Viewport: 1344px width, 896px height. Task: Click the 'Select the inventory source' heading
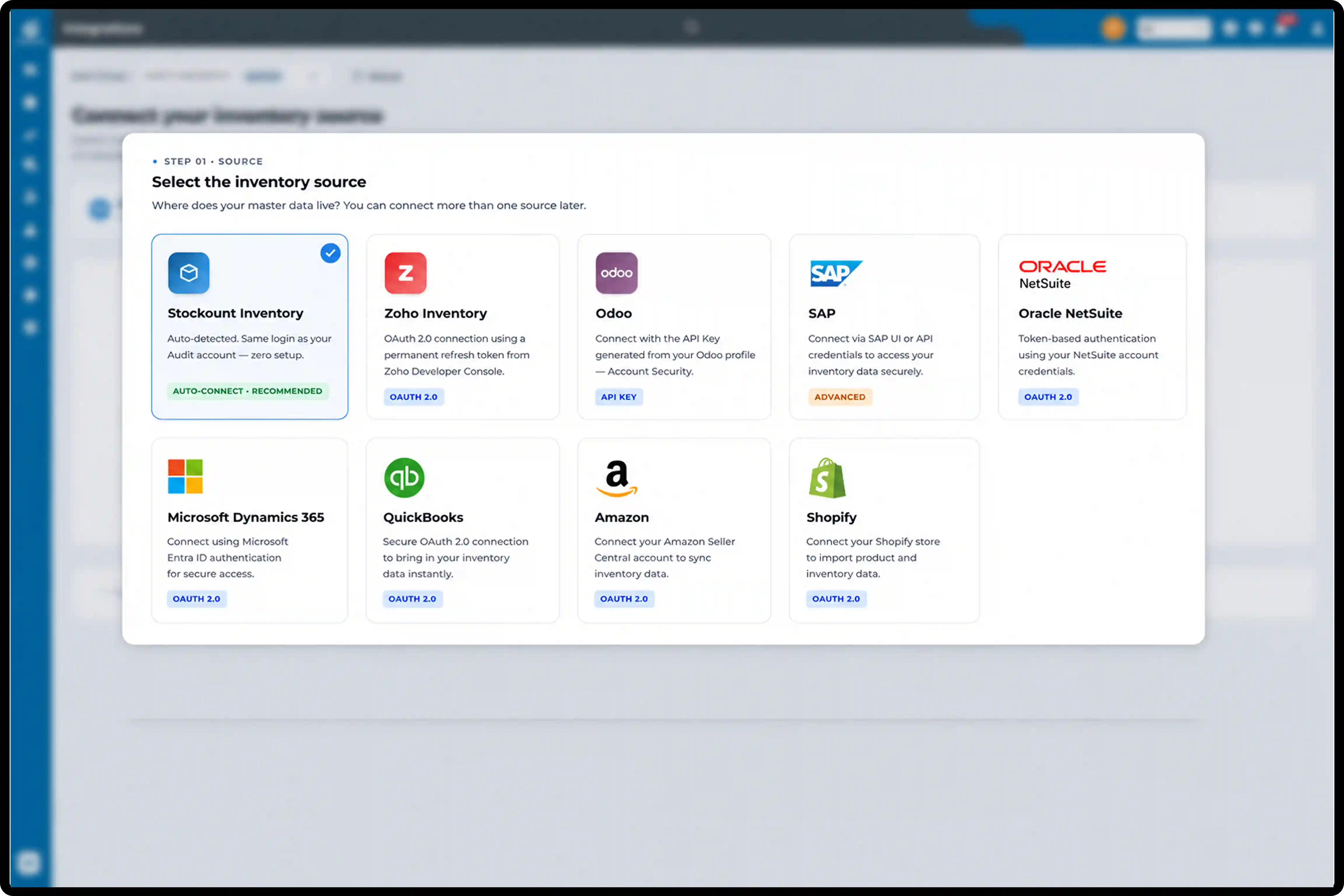click(259, 182)
